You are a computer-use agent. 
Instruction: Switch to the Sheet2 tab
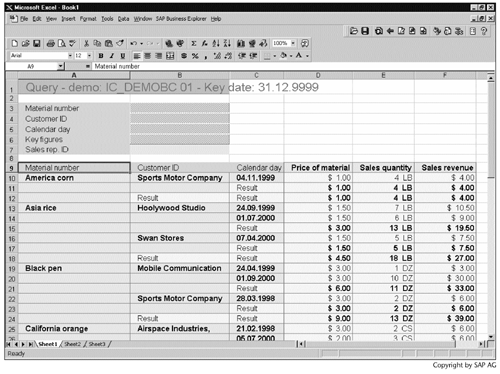coord(72,344)
